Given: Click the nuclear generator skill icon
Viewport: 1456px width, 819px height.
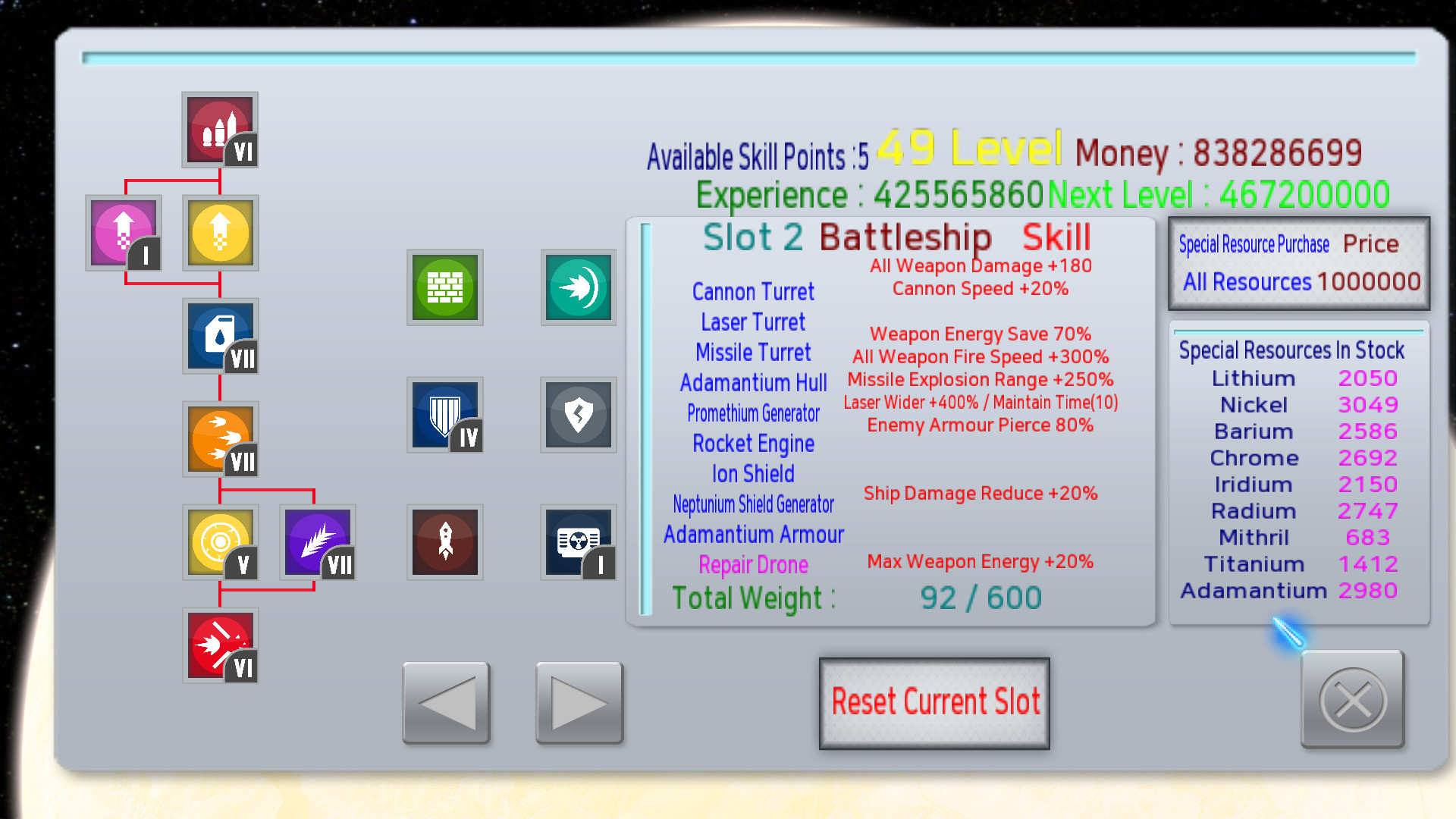Looking at the screenshot, I should [x=579, y=542].
